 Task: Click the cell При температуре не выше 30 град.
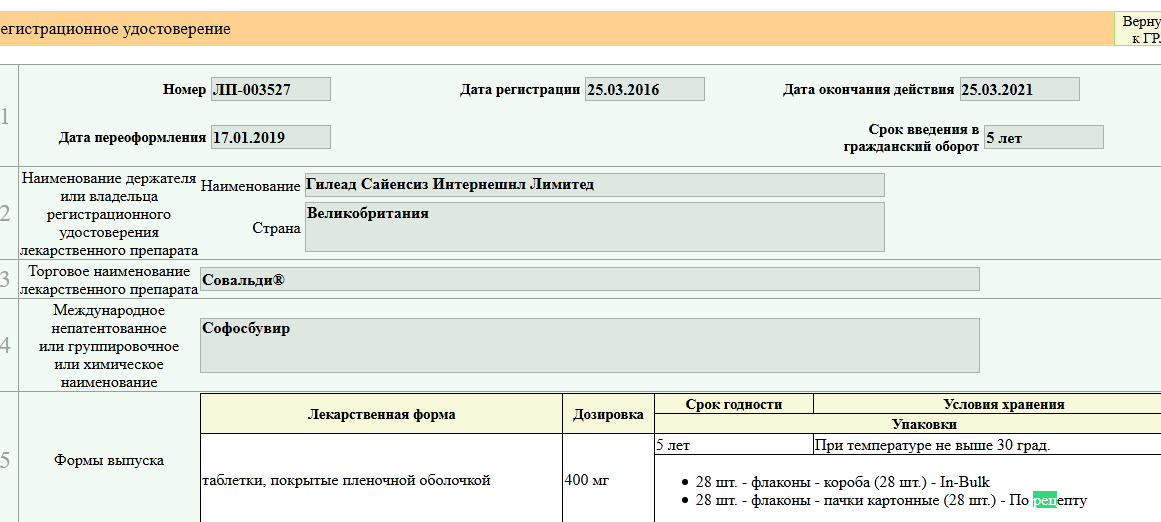(x=988, y=446)
